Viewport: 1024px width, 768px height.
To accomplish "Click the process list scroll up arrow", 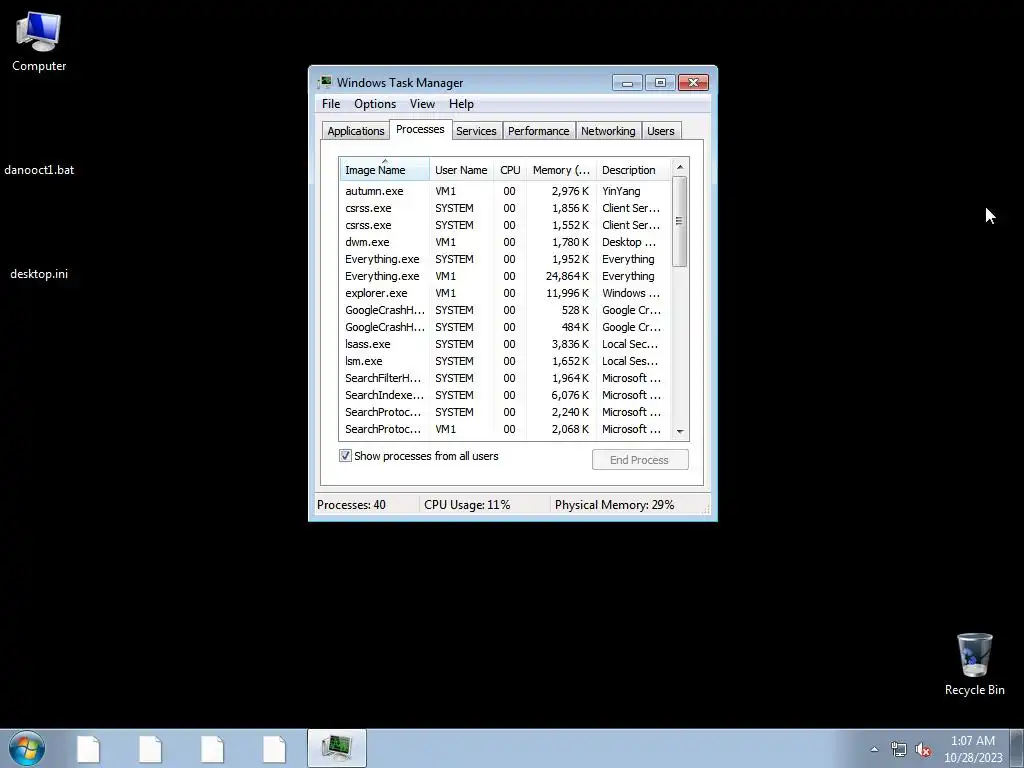I will 680,167.
